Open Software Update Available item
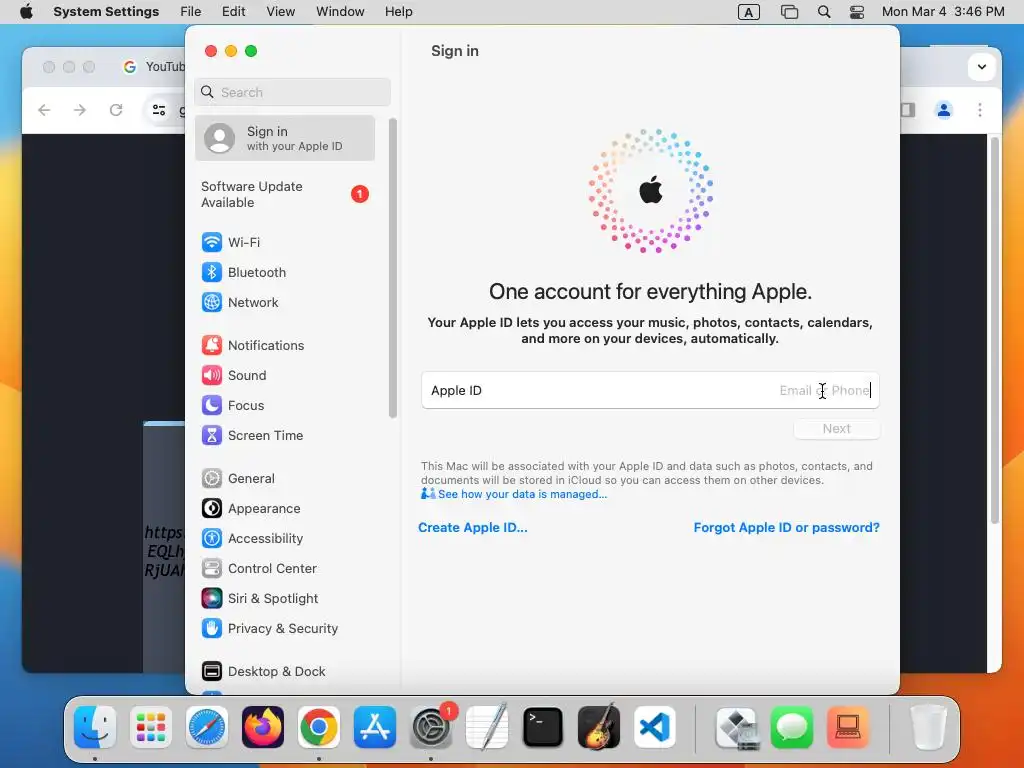 [285, 195]
